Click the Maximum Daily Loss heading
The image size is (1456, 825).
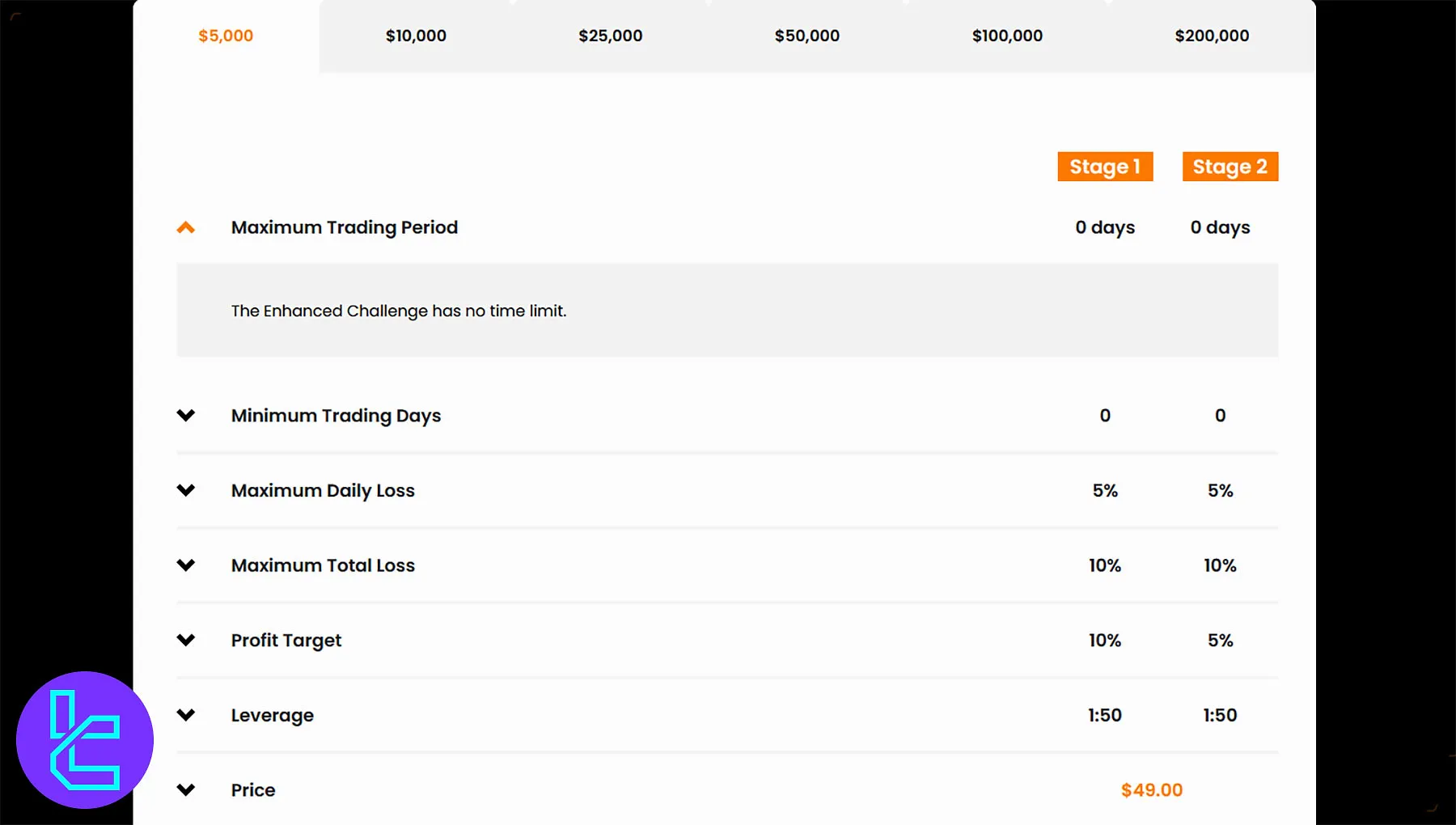[323, 490]
